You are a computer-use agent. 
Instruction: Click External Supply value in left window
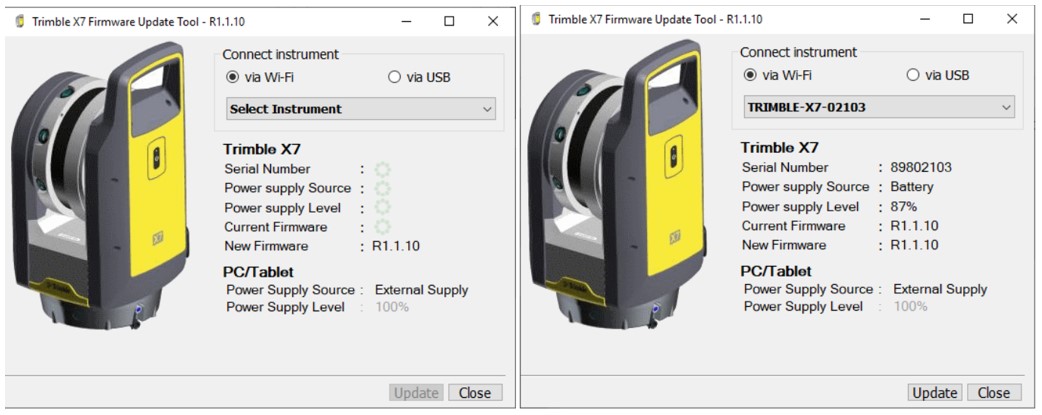click(422, 290)
